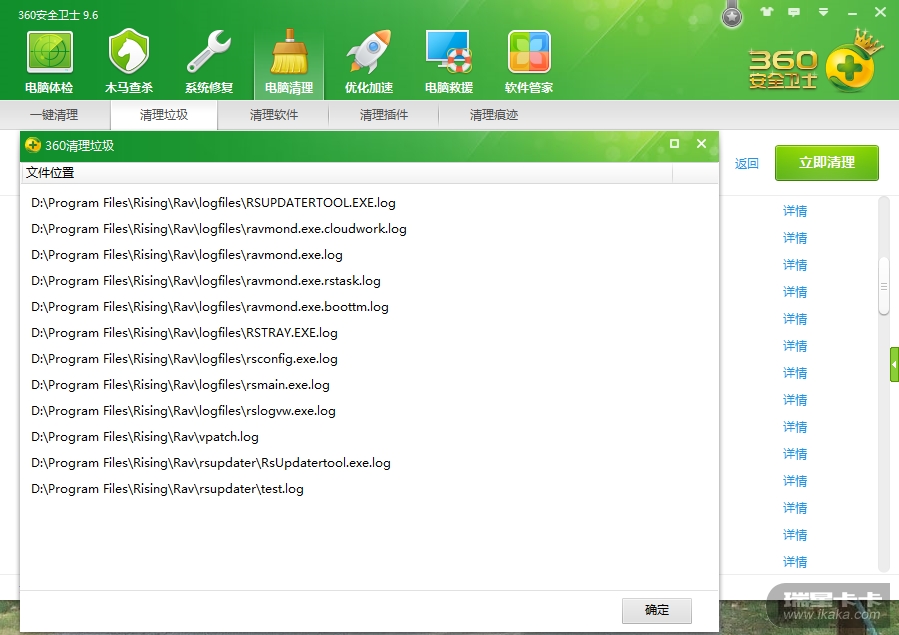The image size is (899, 635).
Task: Open the feedback speech bubble icon
Action: (x=794, y=12)
